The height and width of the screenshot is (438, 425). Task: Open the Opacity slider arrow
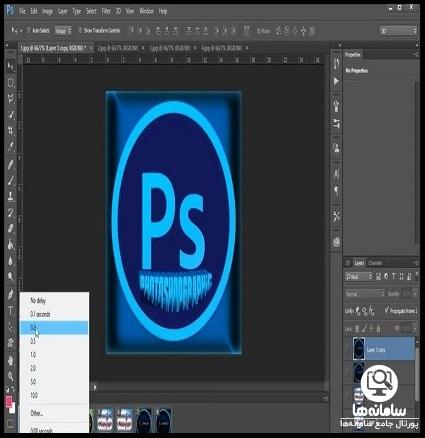pyautogui.click(x=415, y=294)
